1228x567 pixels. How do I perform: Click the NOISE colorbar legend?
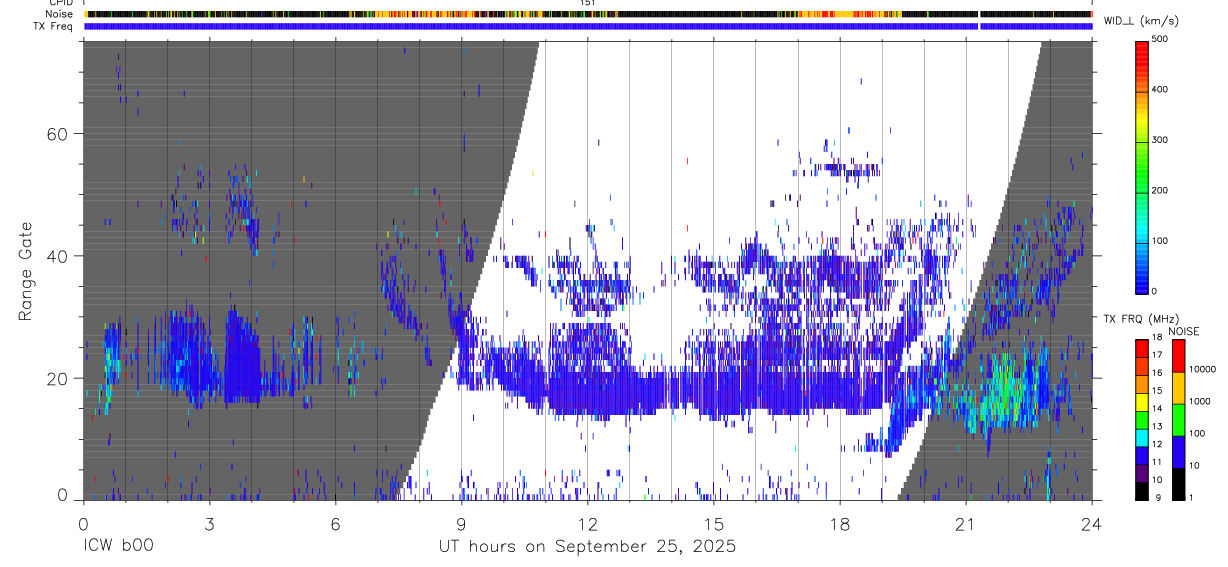click(1179, 418)
